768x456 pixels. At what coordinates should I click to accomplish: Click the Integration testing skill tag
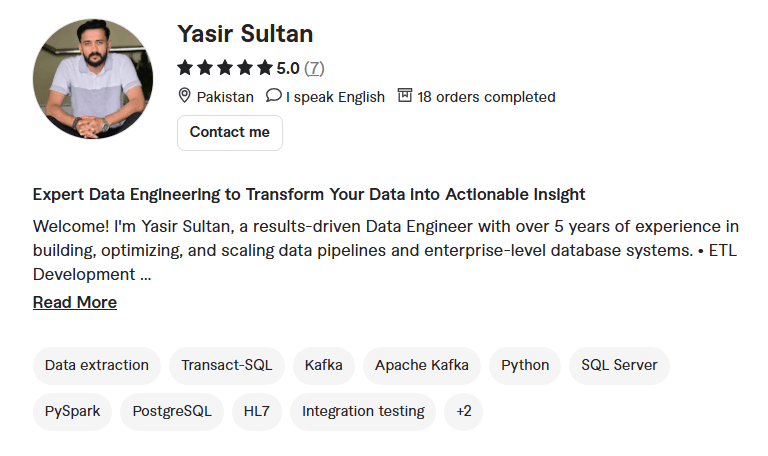tap(363, 411)
